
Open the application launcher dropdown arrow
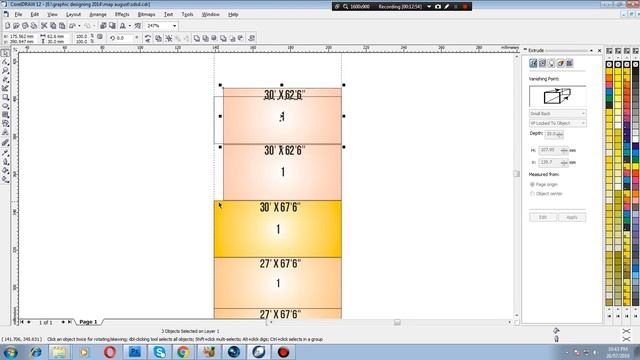click(x=129, y=26)
